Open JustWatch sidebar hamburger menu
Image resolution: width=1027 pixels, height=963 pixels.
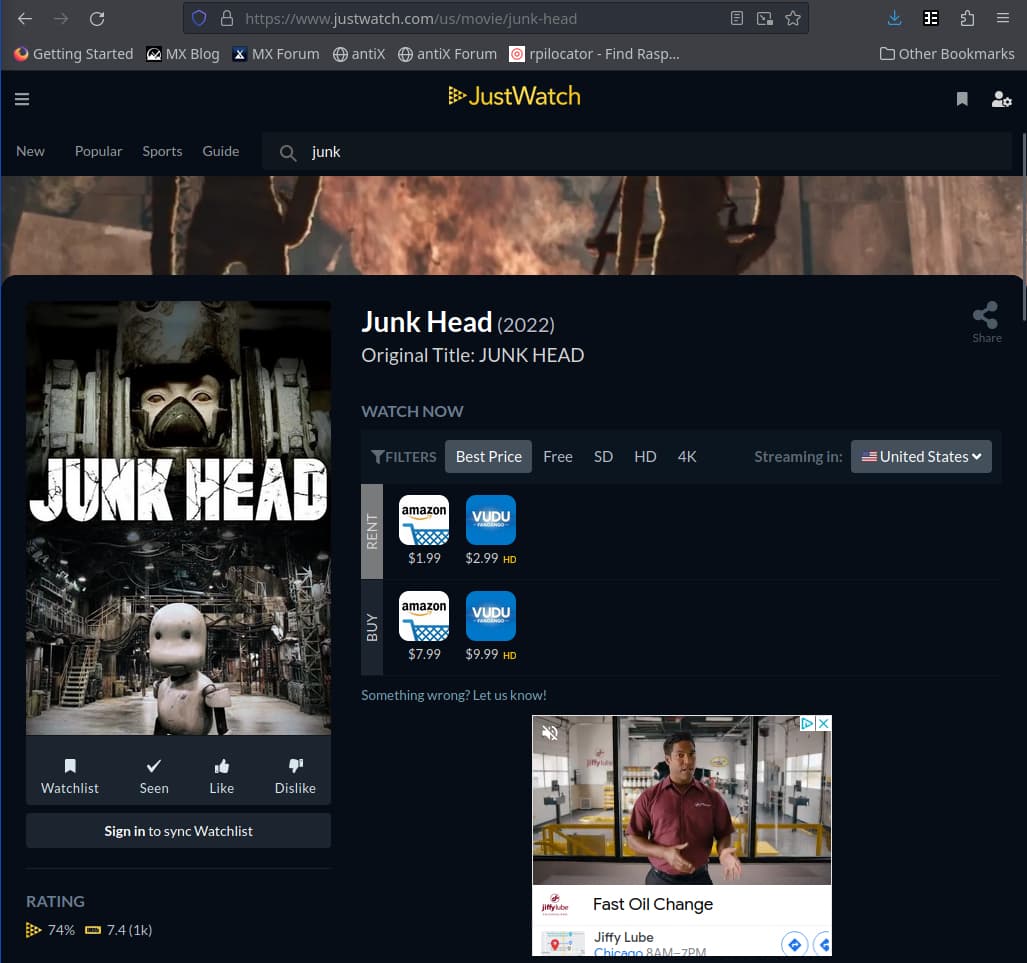click(x=22, y=99)
